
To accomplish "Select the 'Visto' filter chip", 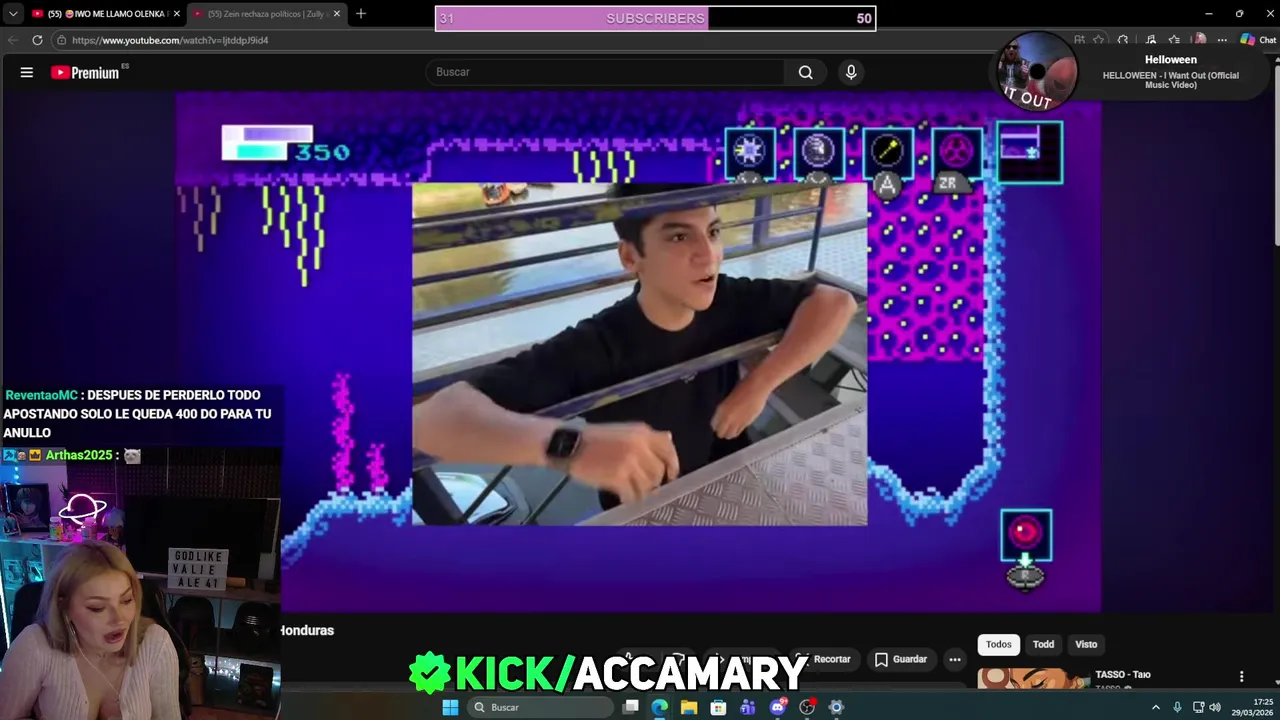I will [x=1086, y=645].
